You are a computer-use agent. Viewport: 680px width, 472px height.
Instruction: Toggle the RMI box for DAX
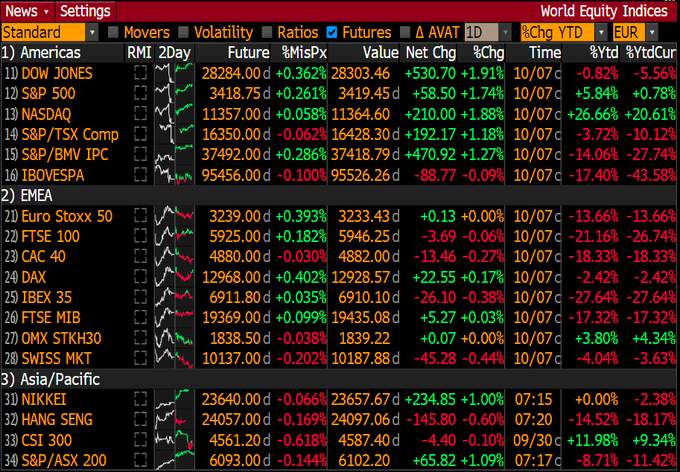[140, 277]
